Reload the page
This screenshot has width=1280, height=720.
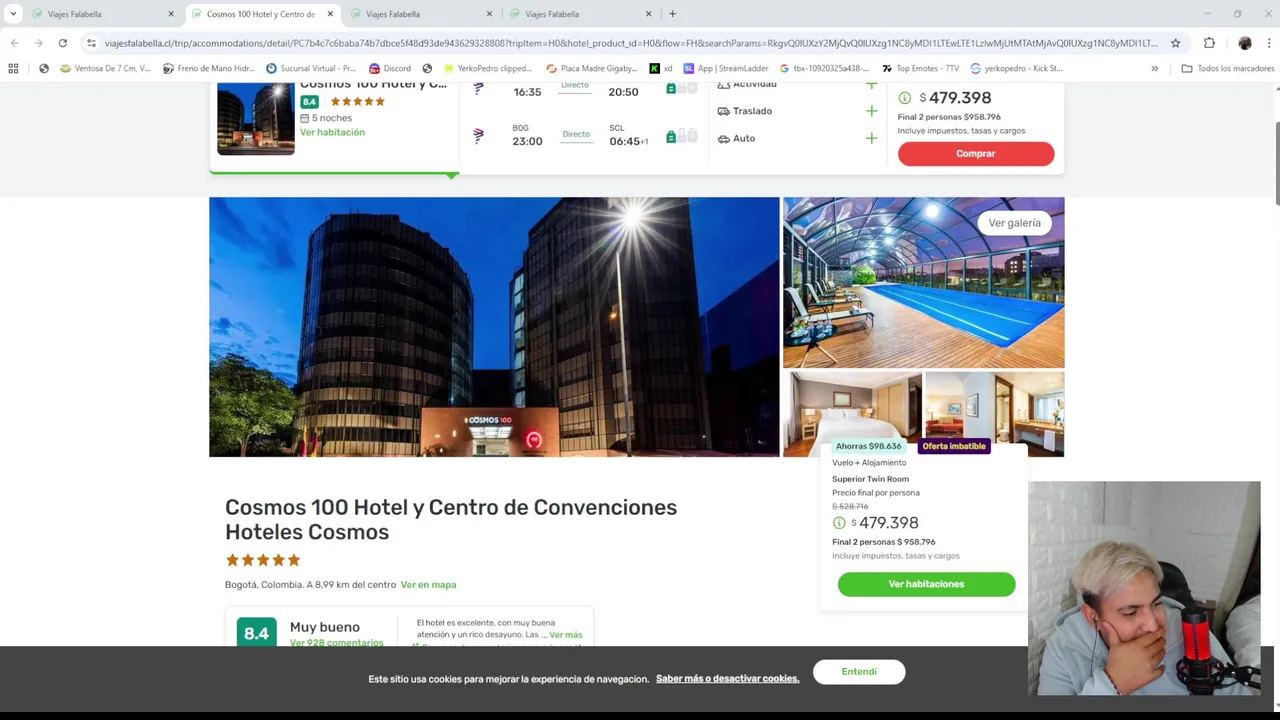pyautogui.click(x=62, y=43)
